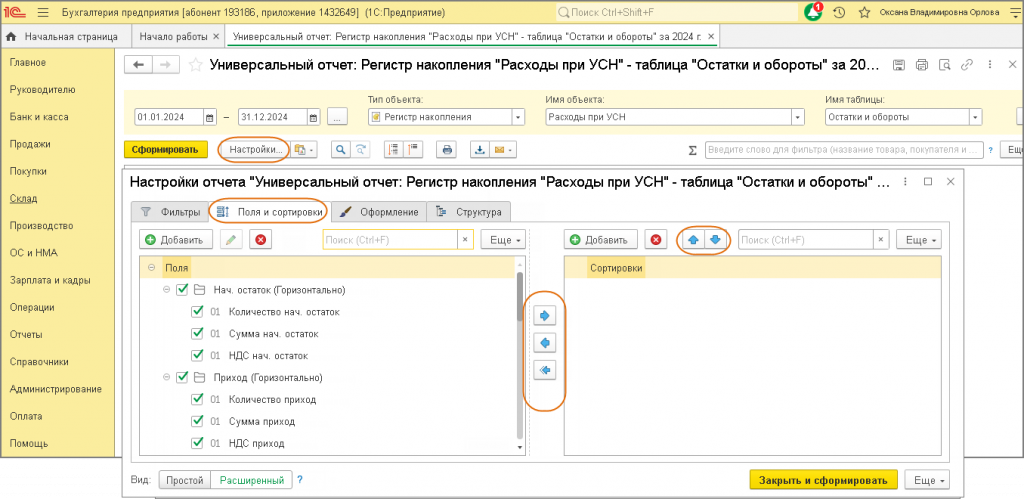Viewport: 1024px width, 499px height.
Task: Go forward with the right arrow button
Action: [x=166, y=65]
